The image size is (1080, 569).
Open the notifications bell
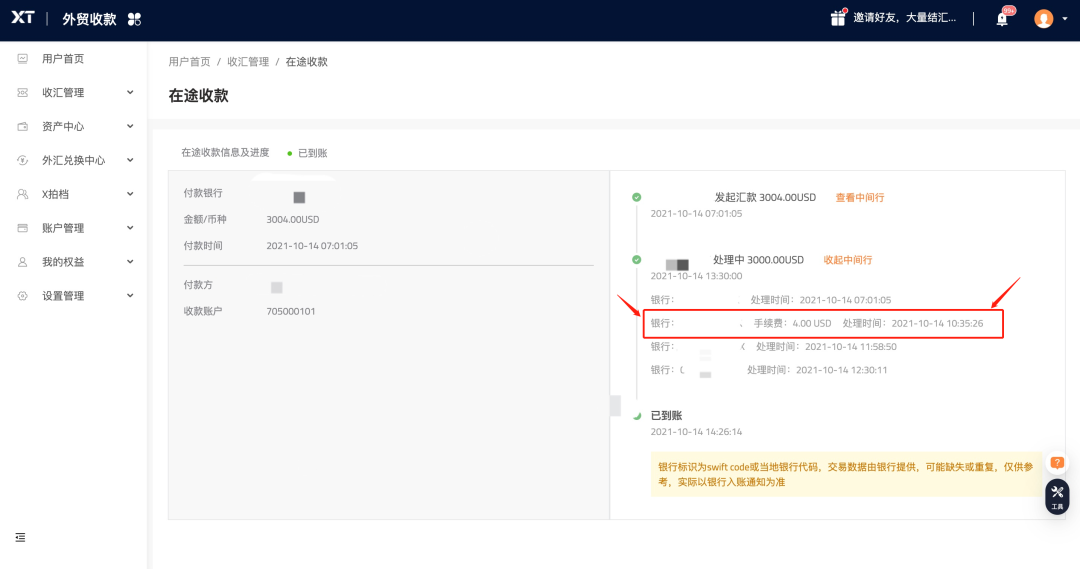(1002, 19)
